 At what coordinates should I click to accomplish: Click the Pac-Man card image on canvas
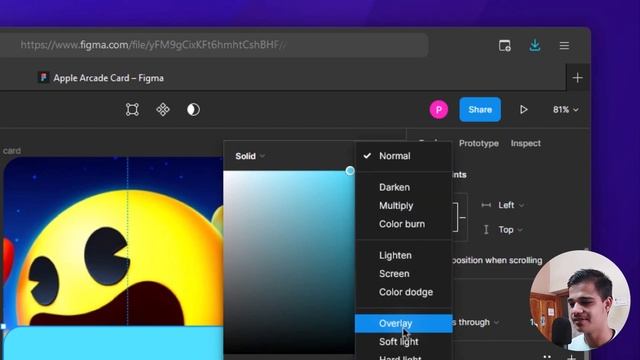113,241
